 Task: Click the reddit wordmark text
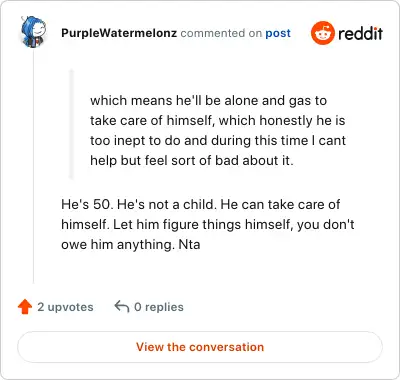tap(360, 33)
